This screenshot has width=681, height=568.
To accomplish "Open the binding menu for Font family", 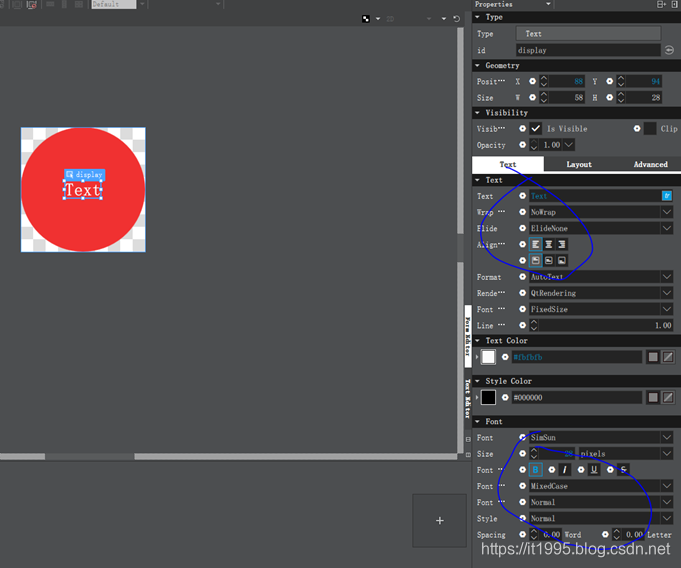I will pyautogui.click(x=522, y=437).
